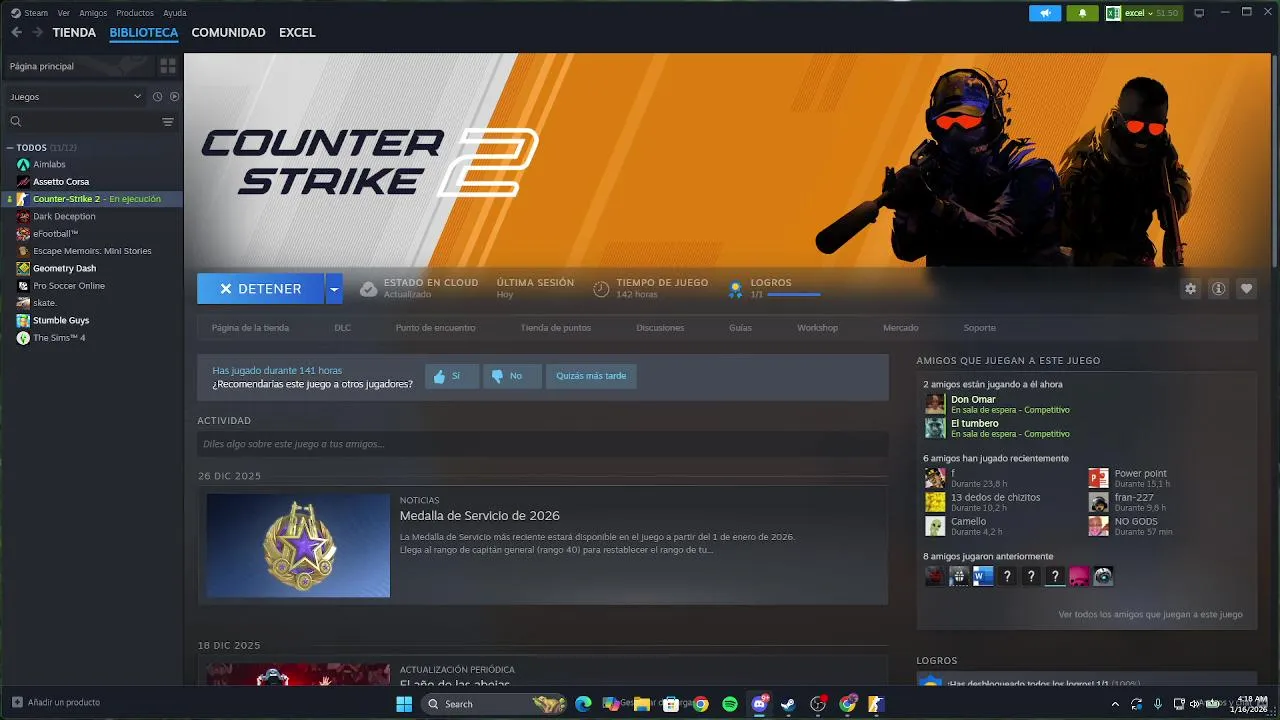Select eFootball in the game list
This screenshot has height=720, width=1280.
(55, 234)
